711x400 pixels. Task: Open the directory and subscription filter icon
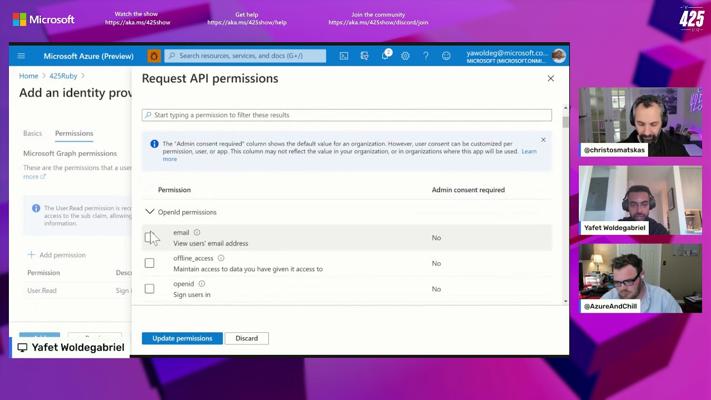pos(364,56)
